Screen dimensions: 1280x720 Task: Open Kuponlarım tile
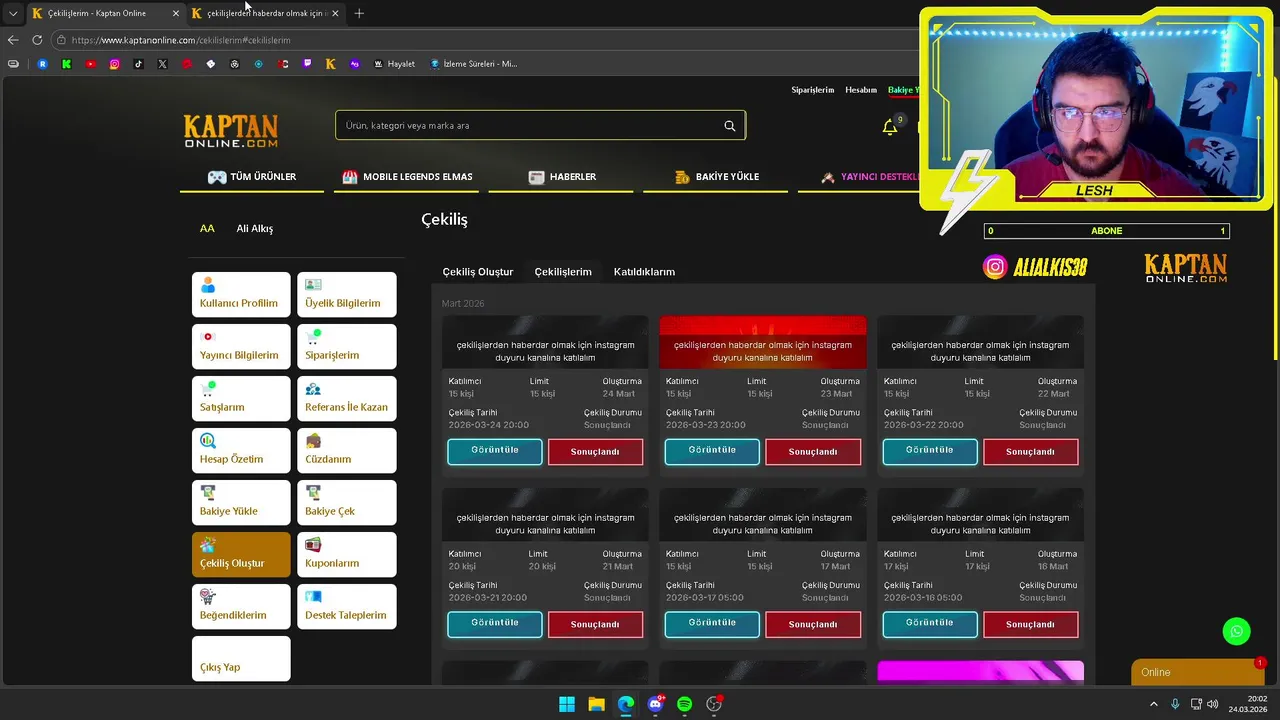pos(347,554)
